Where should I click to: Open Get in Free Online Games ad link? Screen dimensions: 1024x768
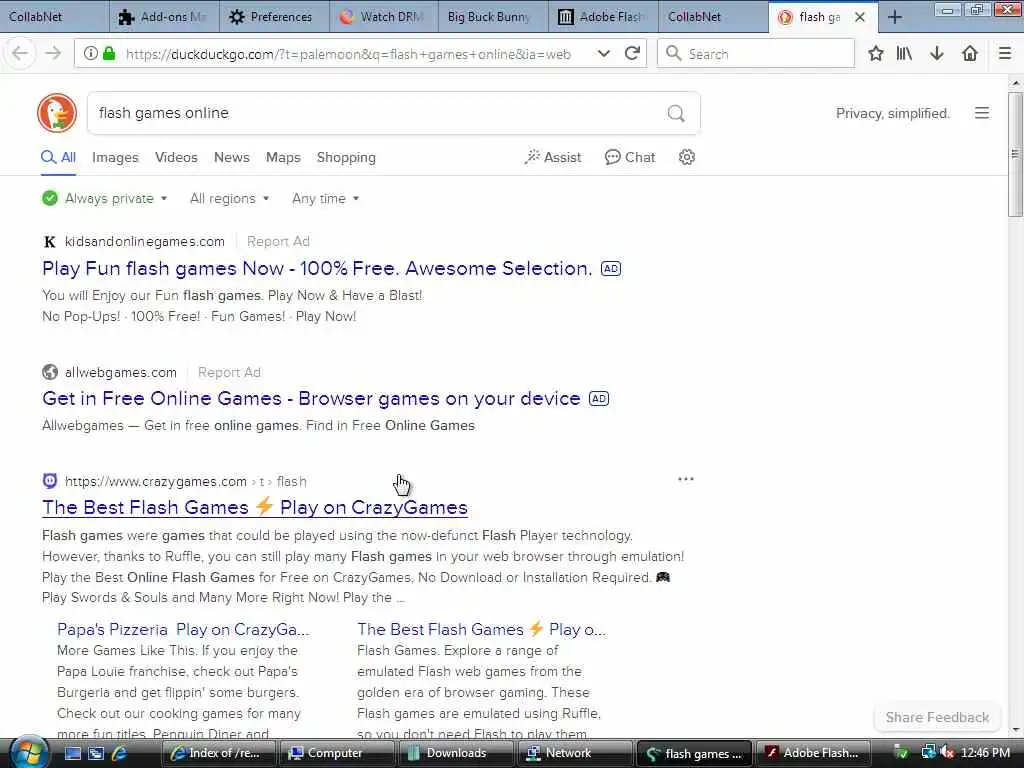pyautogui.click(x=311, y=398)
